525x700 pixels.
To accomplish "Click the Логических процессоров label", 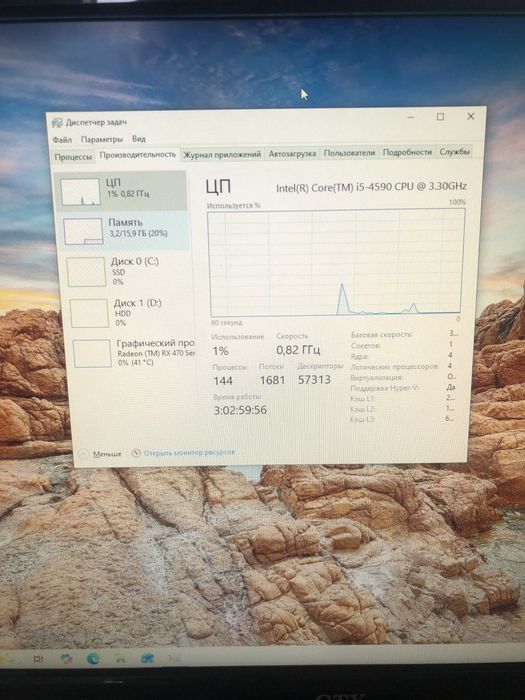I will pyautogui.click(x=395, y=367).
